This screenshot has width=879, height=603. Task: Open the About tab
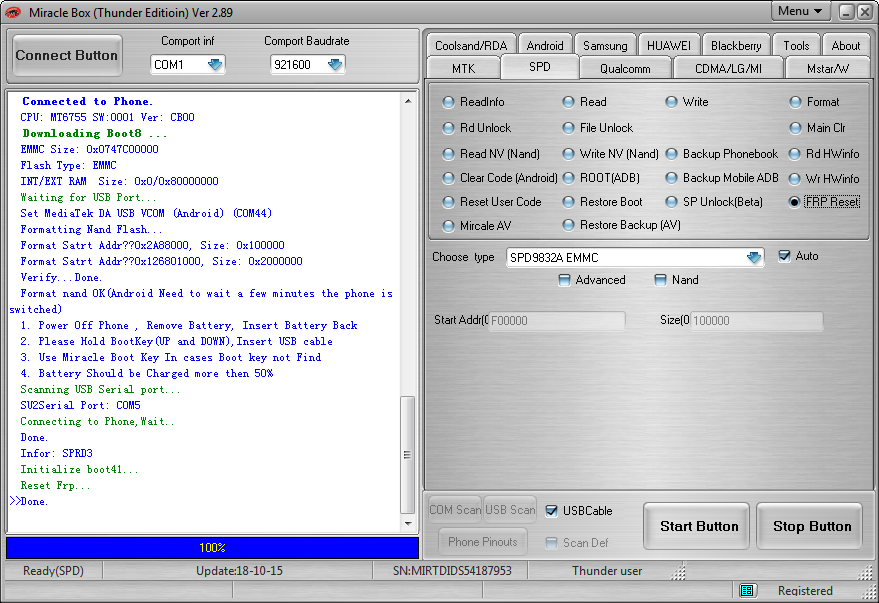tap(845, 45)
